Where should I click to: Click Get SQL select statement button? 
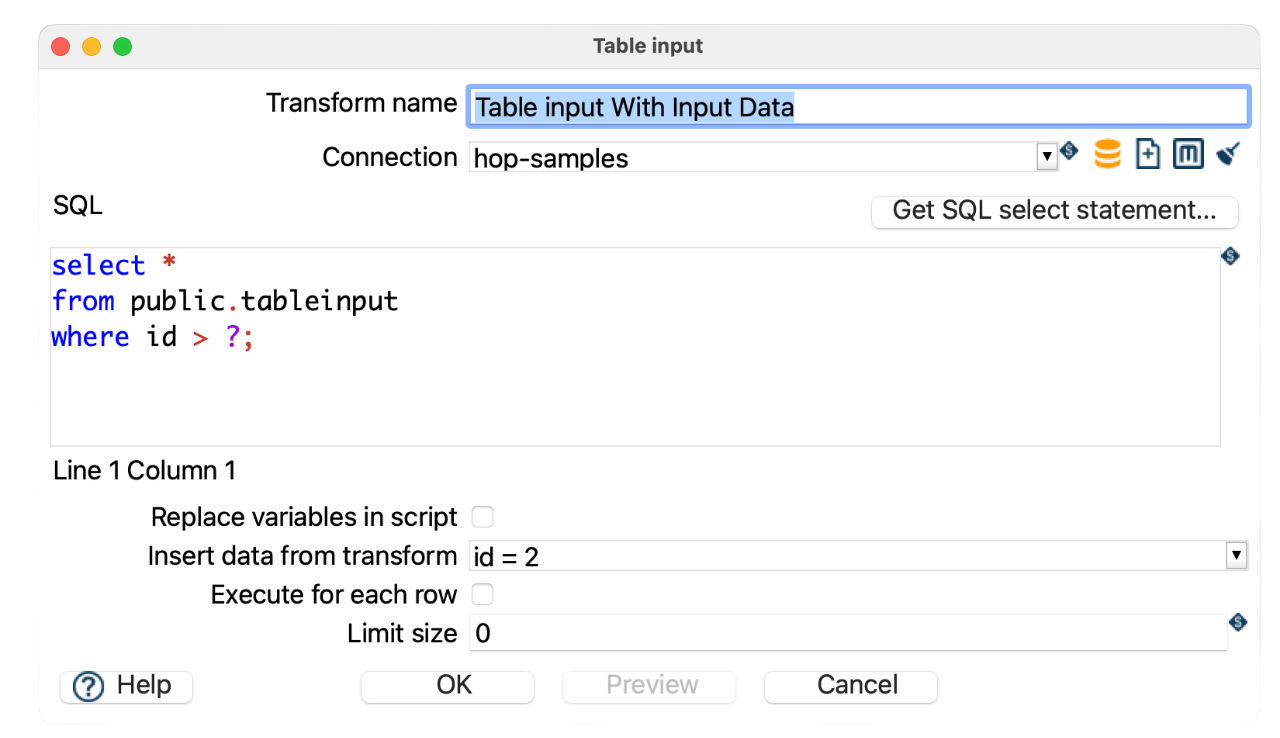coord(1054,211)
